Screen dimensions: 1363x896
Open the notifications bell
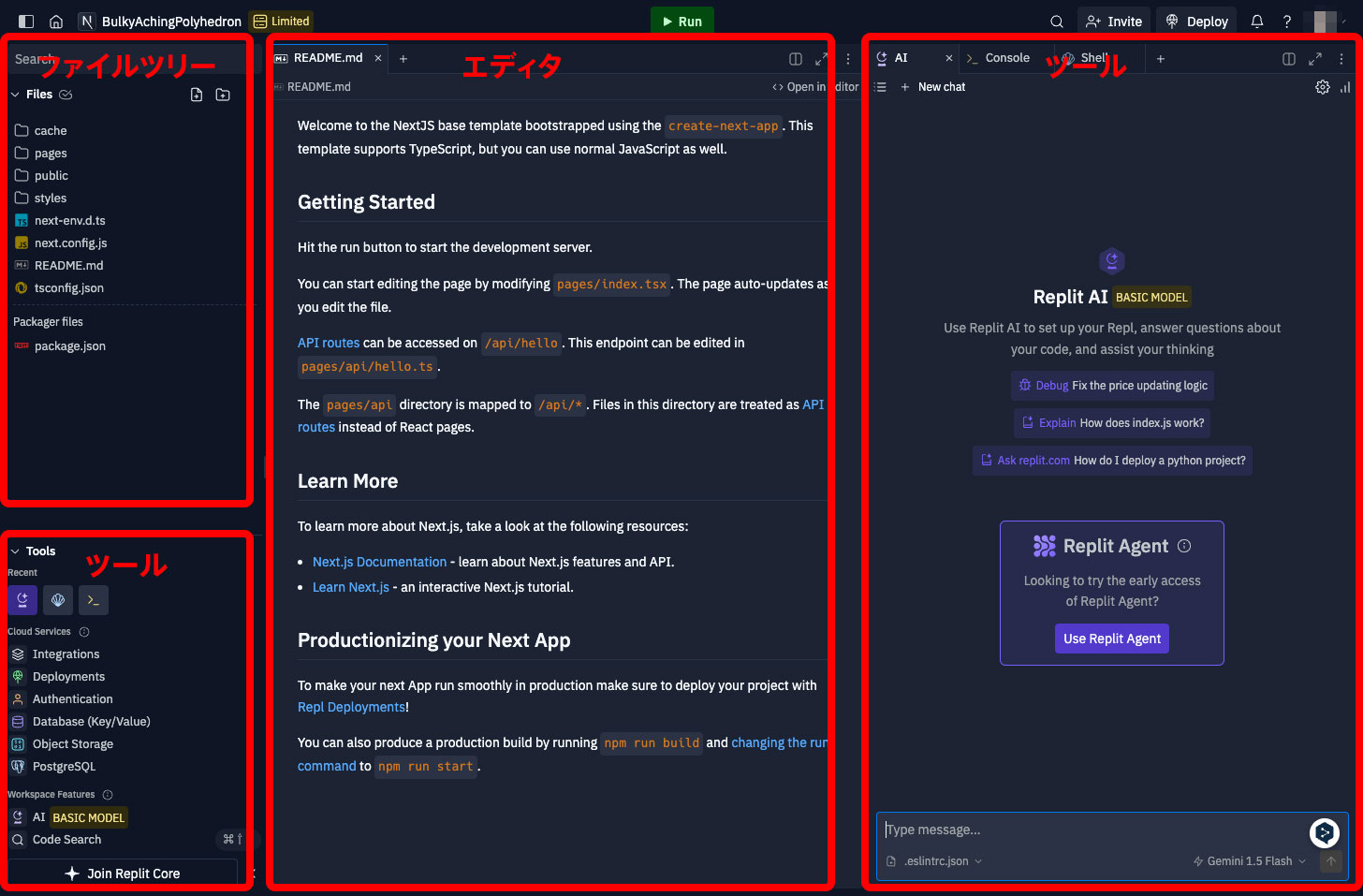click(1257, 21)
